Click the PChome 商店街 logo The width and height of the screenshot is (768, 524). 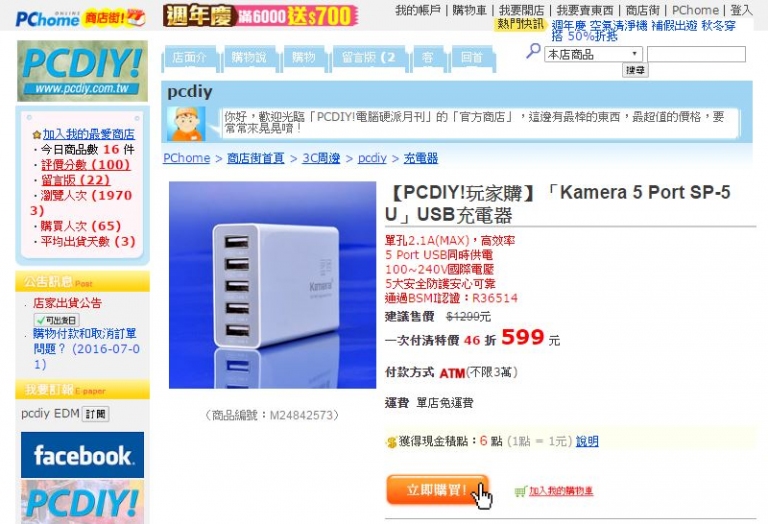point(80,18)
